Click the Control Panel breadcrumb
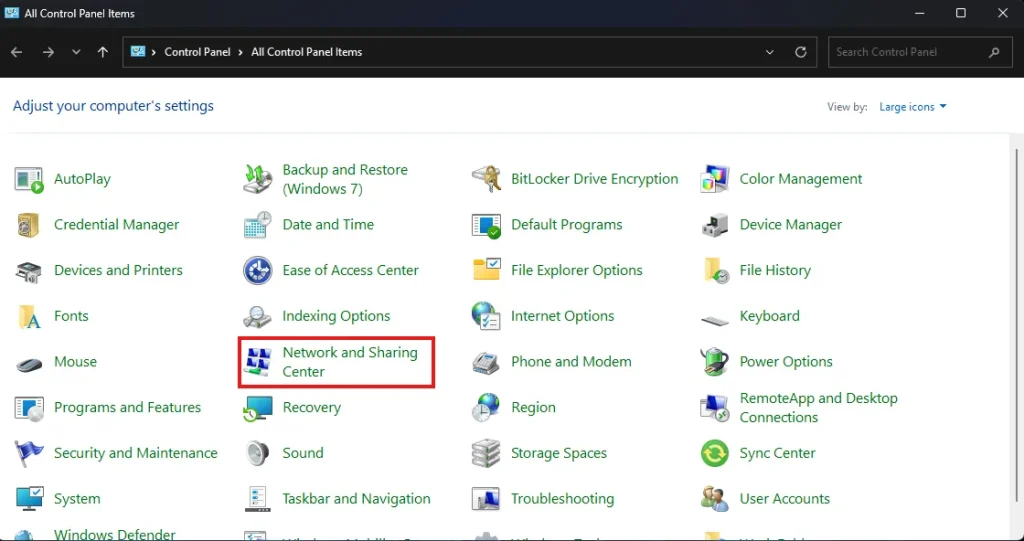The height and width of the screenshot is (541, 1024). point(197,52)
